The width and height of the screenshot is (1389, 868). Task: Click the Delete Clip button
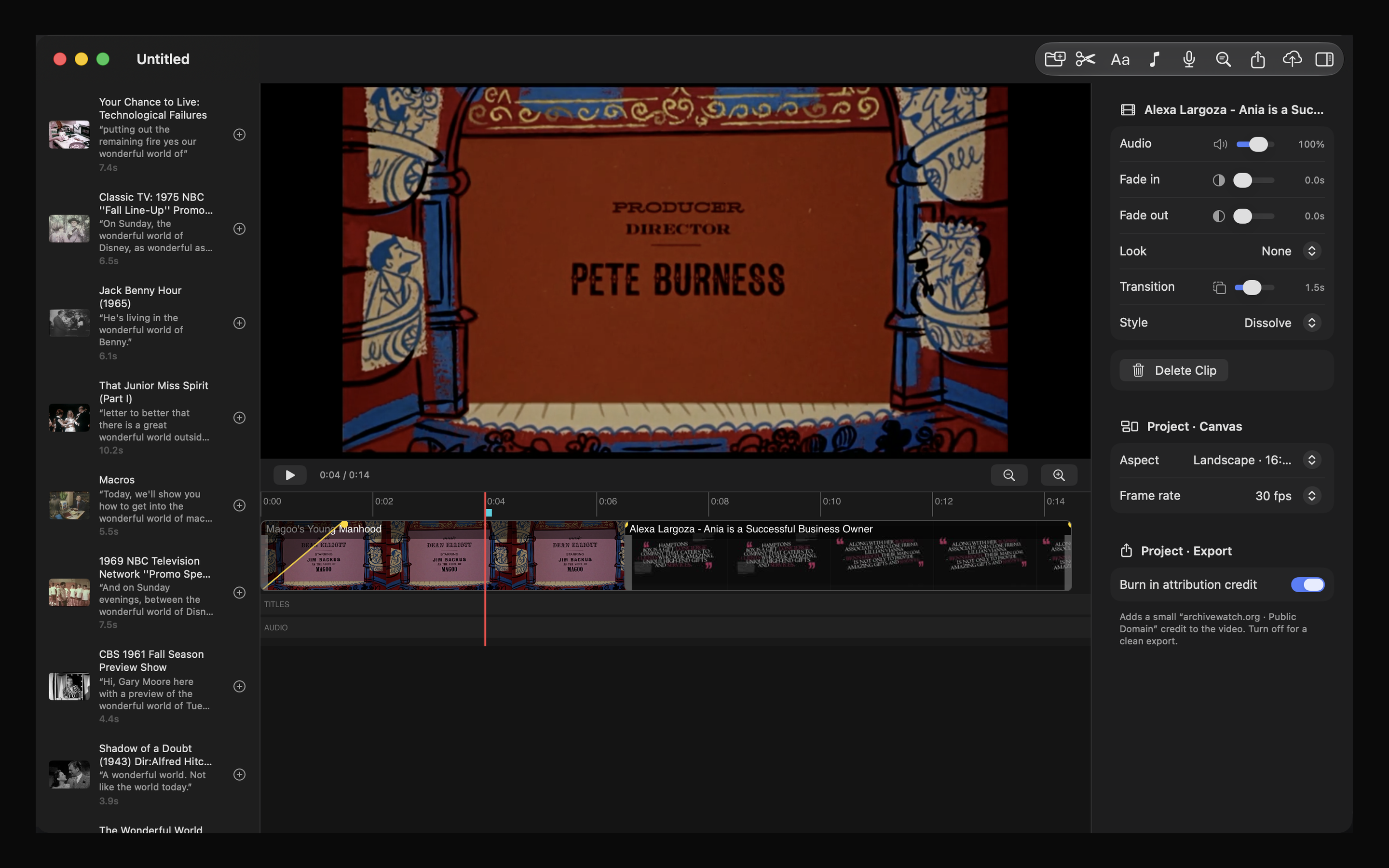pos(1173,370)
